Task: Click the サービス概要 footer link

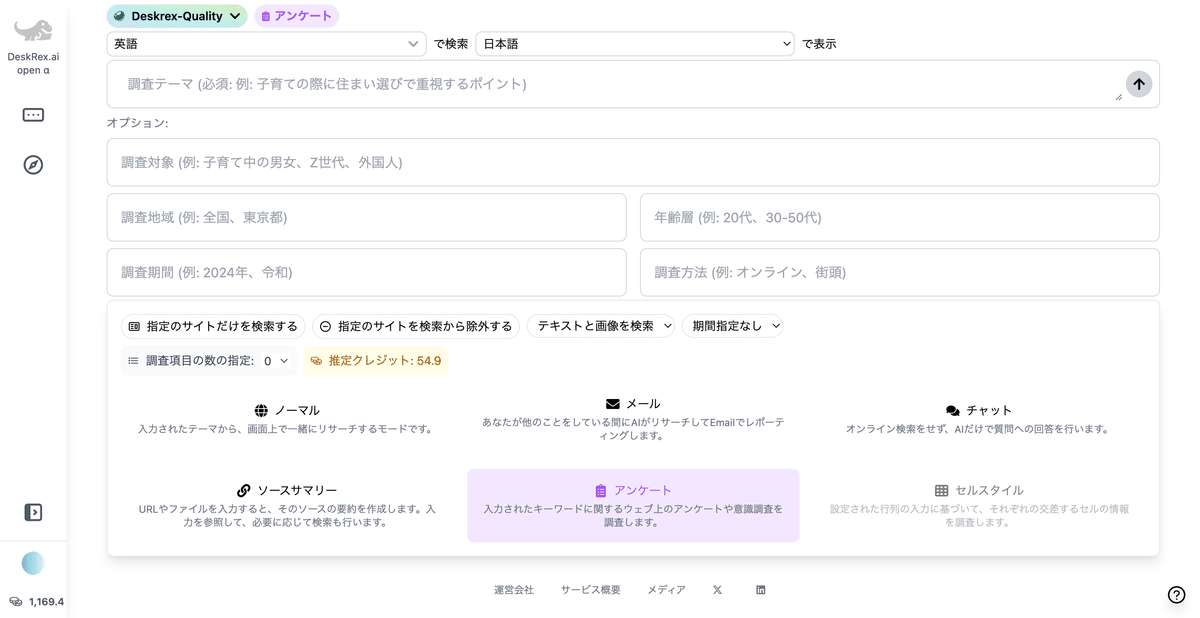Action: (591, 590)
